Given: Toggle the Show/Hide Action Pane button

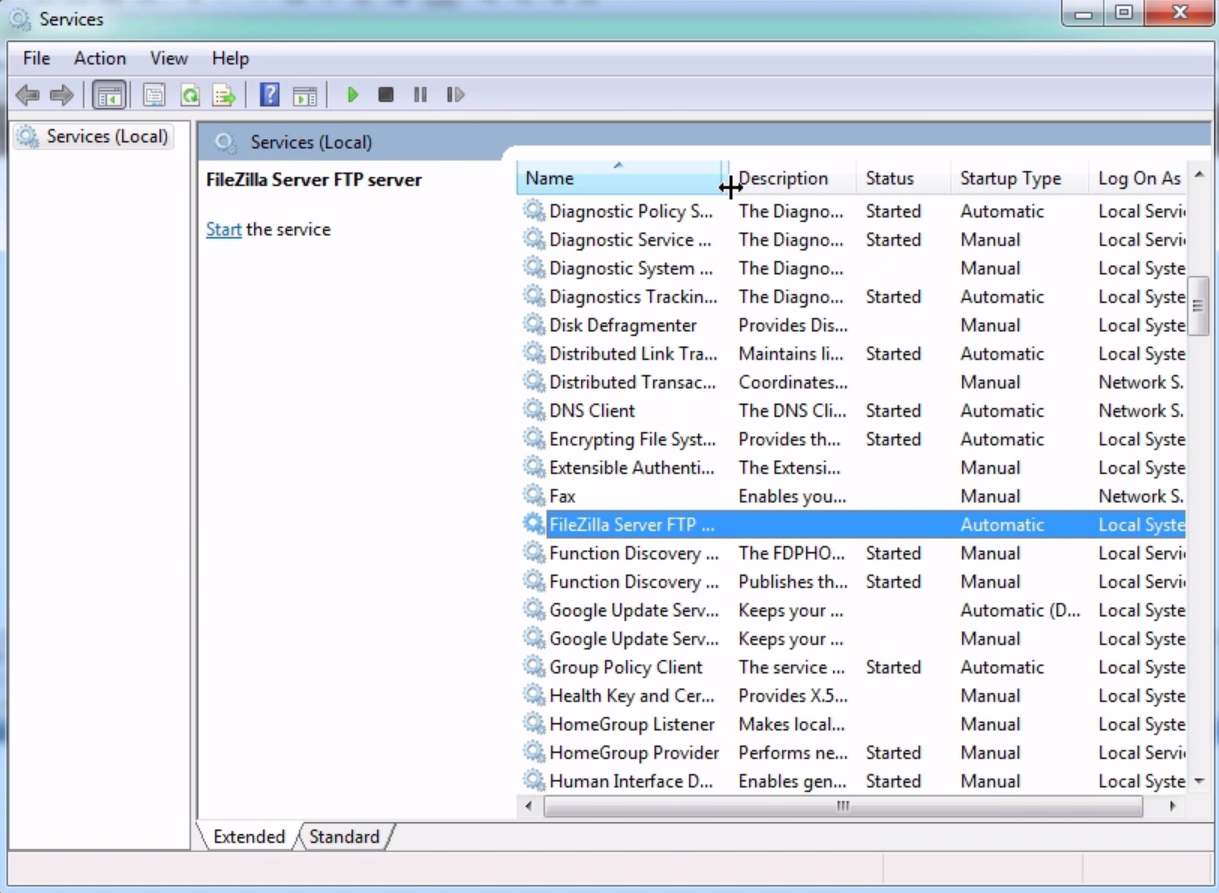Looking at the screenshot, I should pyautogui.click(x=305, y=95).
